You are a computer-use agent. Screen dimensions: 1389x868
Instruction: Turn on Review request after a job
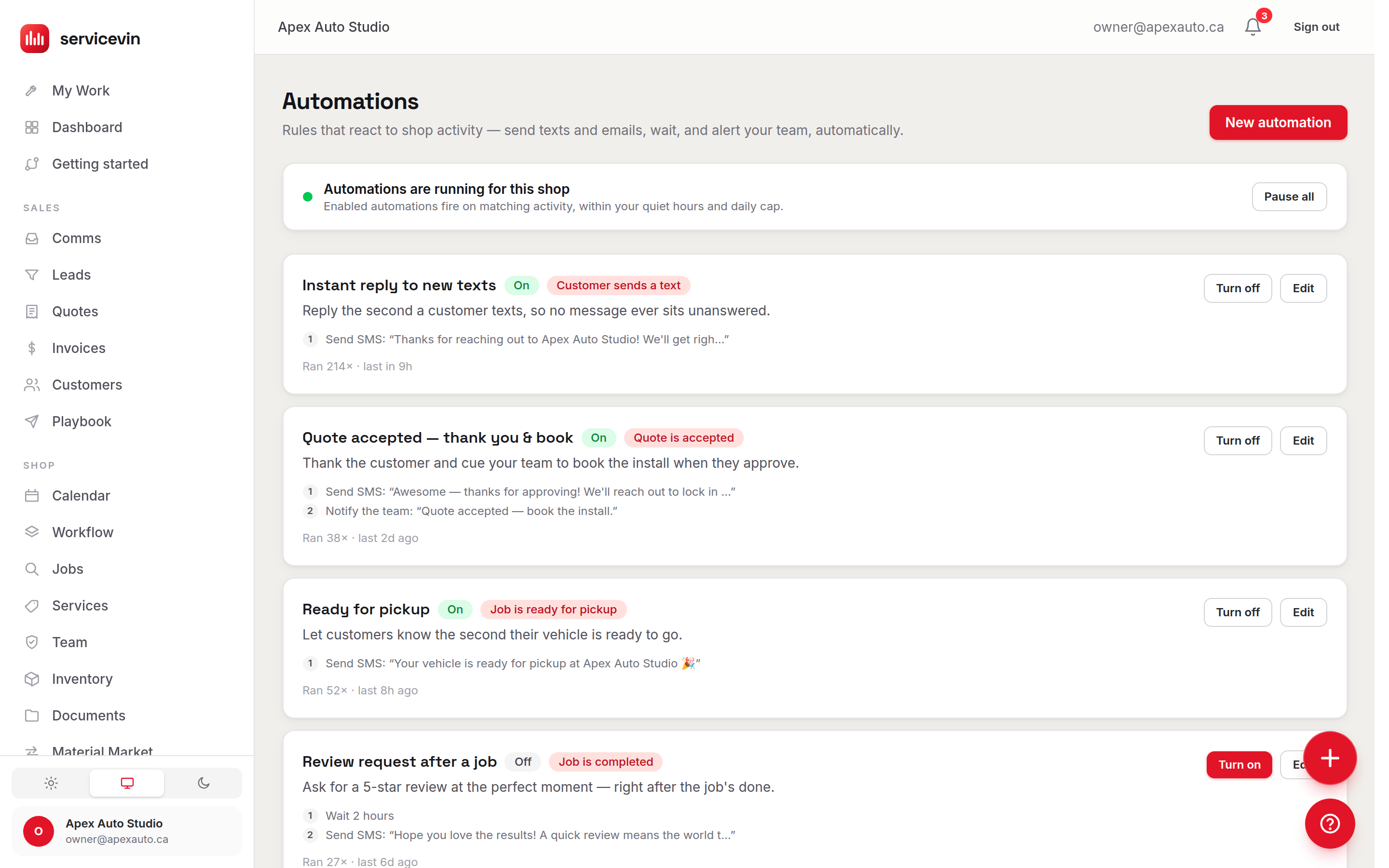pyautogui.click(x=1239, y=765)
